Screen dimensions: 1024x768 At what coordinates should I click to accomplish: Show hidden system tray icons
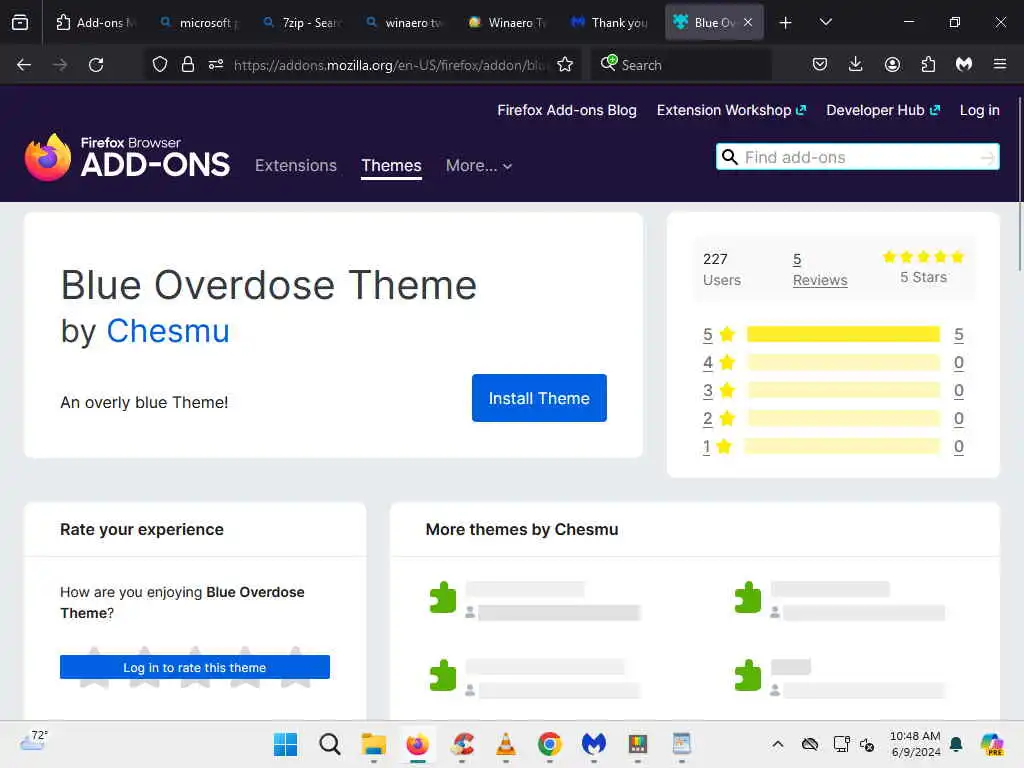tap(778, 744)
